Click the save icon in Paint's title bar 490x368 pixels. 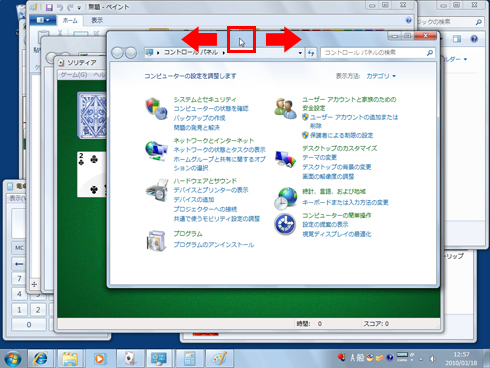click(x=49, y=7)
